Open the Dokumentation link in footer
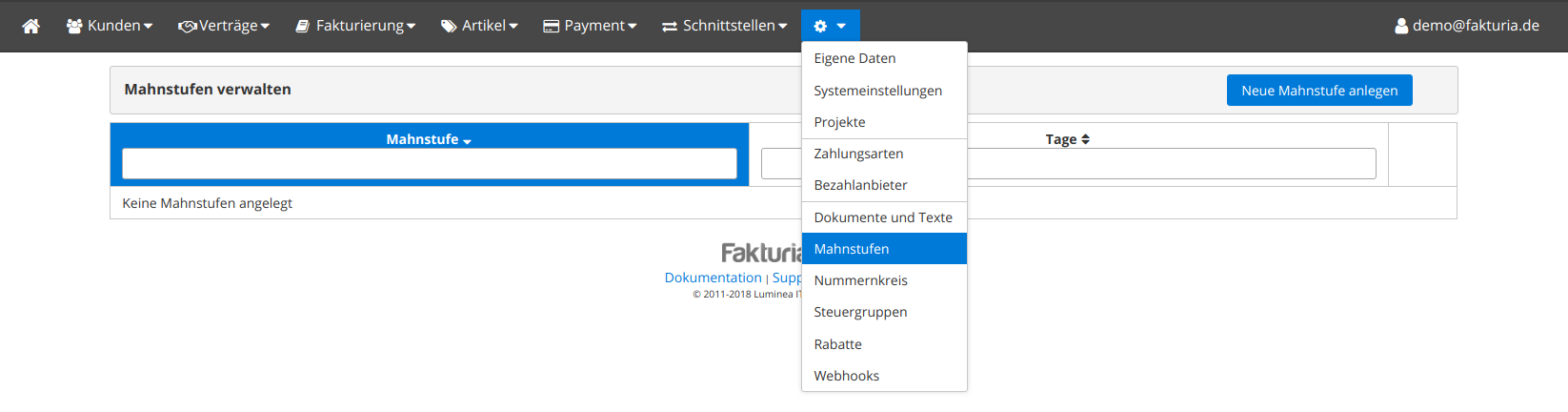Viewport: 1568px width, 412px height. pos(713,278)
